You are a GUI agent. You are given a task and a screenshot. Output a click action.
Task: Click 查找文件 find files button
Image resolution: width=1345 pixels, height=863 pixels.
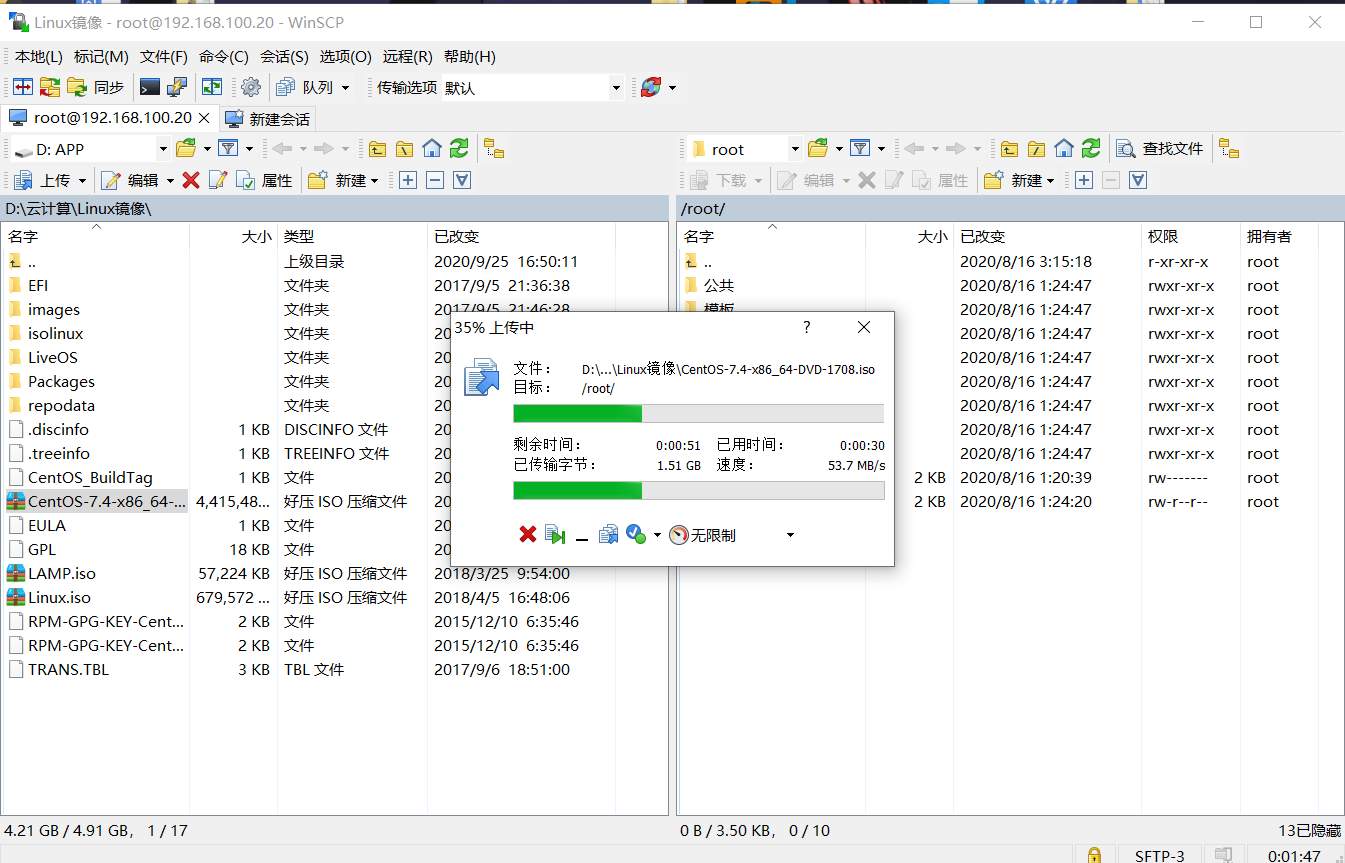point(1160,149)
